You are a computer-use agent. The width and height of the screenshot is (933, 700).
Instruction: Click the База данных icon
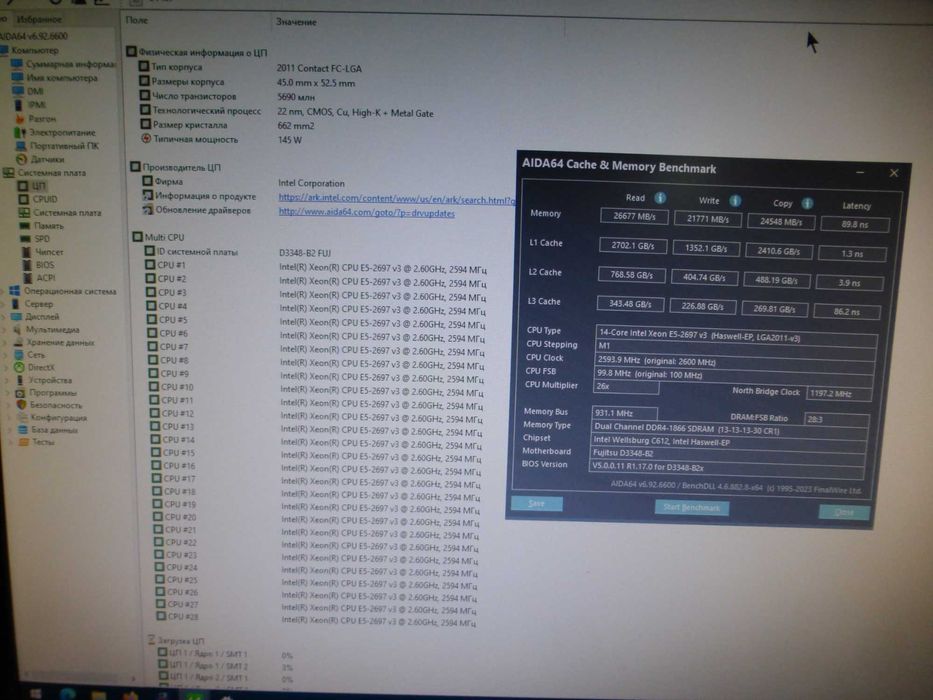[x=23, y=430]
